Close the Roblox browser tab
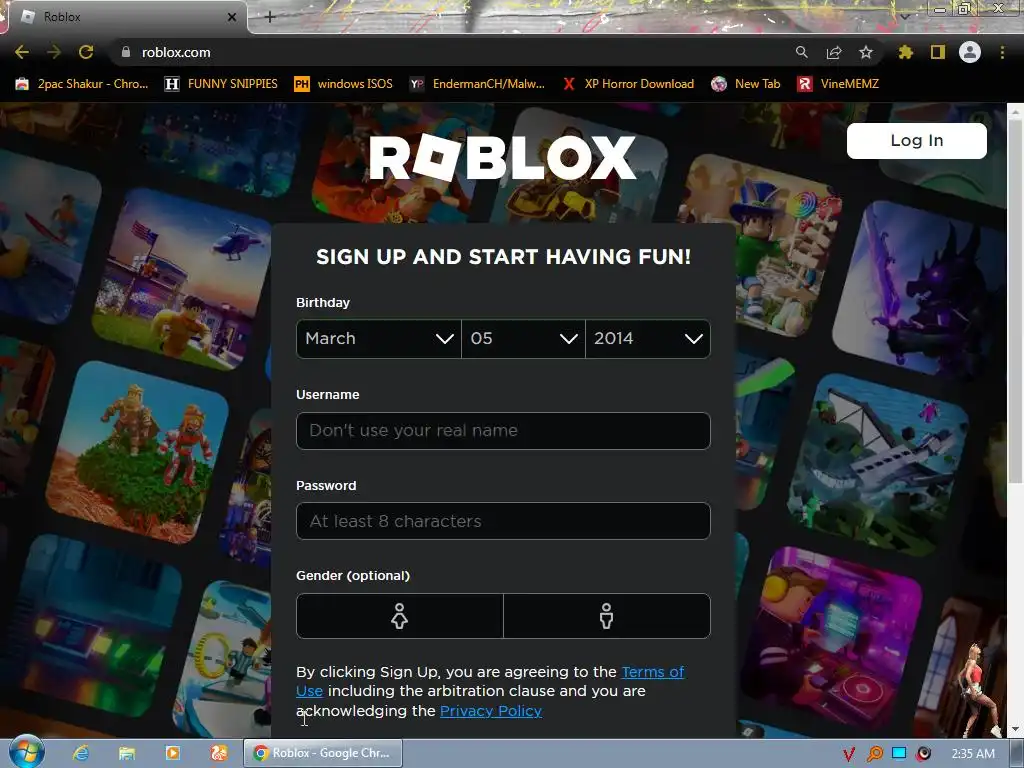Image resolution: width=1024 pixels, height=768 pixels. point(231,17)
